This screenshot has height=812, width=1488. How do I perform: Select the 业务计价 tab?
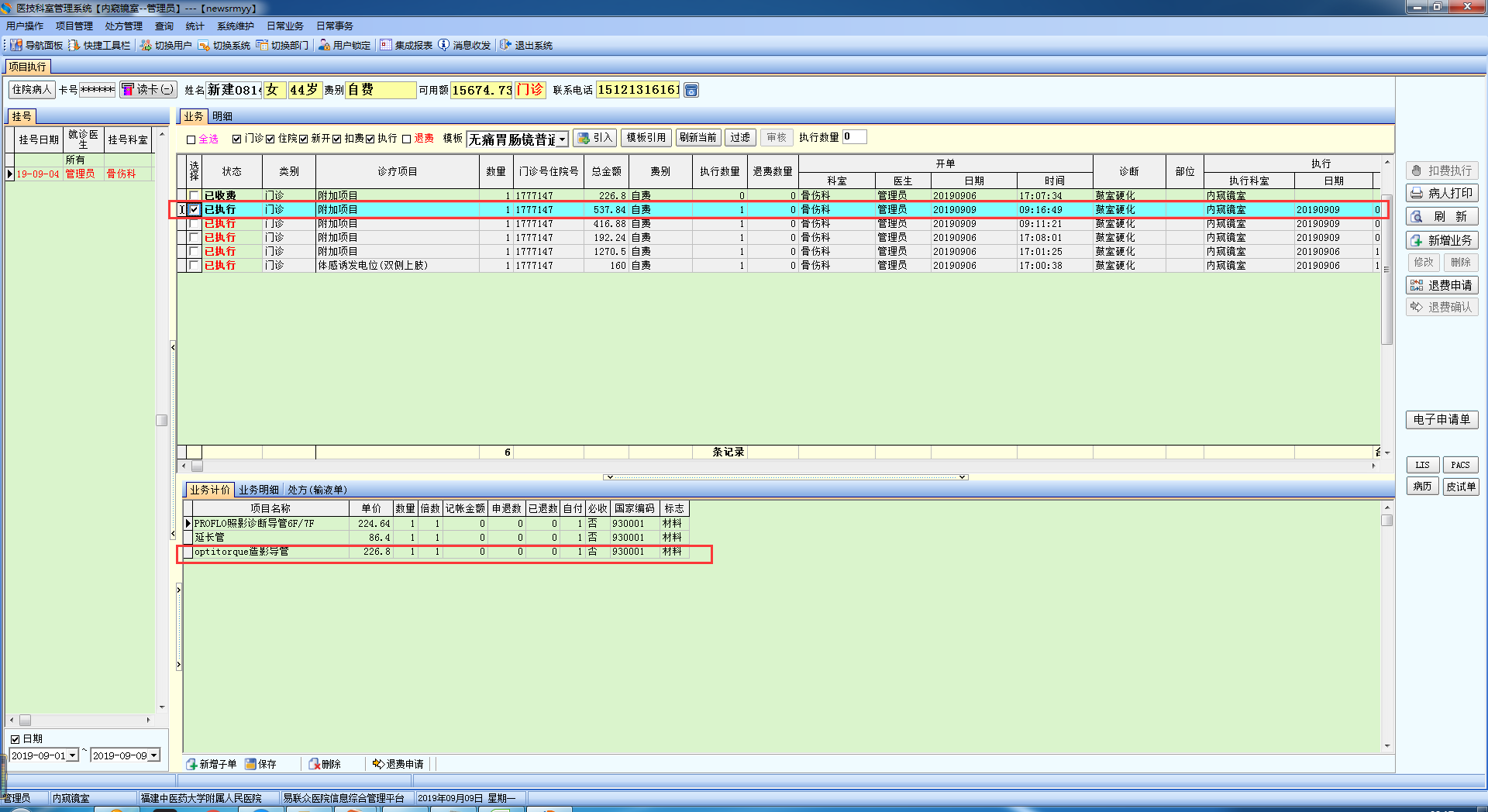pyautogui.click(x=210, y=490)
